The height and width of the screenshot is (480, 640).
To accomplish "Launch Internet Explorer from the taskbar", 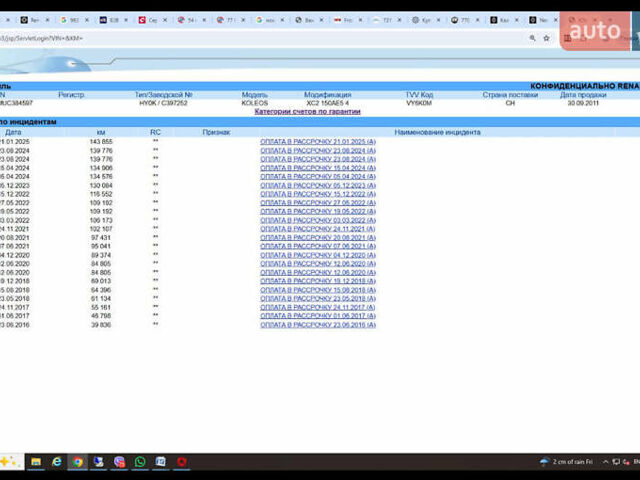I will point(57,462).
